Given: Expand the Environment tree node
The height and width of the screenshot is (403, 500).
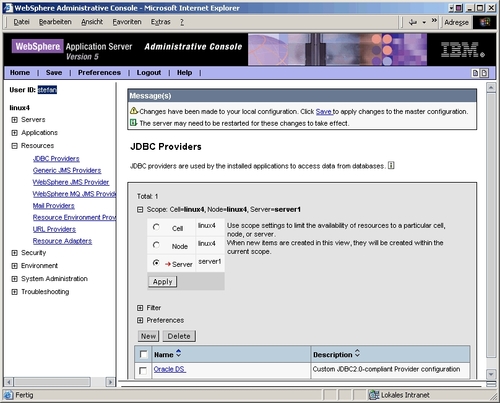Looking at the screenshot, I should click(14, 266).
